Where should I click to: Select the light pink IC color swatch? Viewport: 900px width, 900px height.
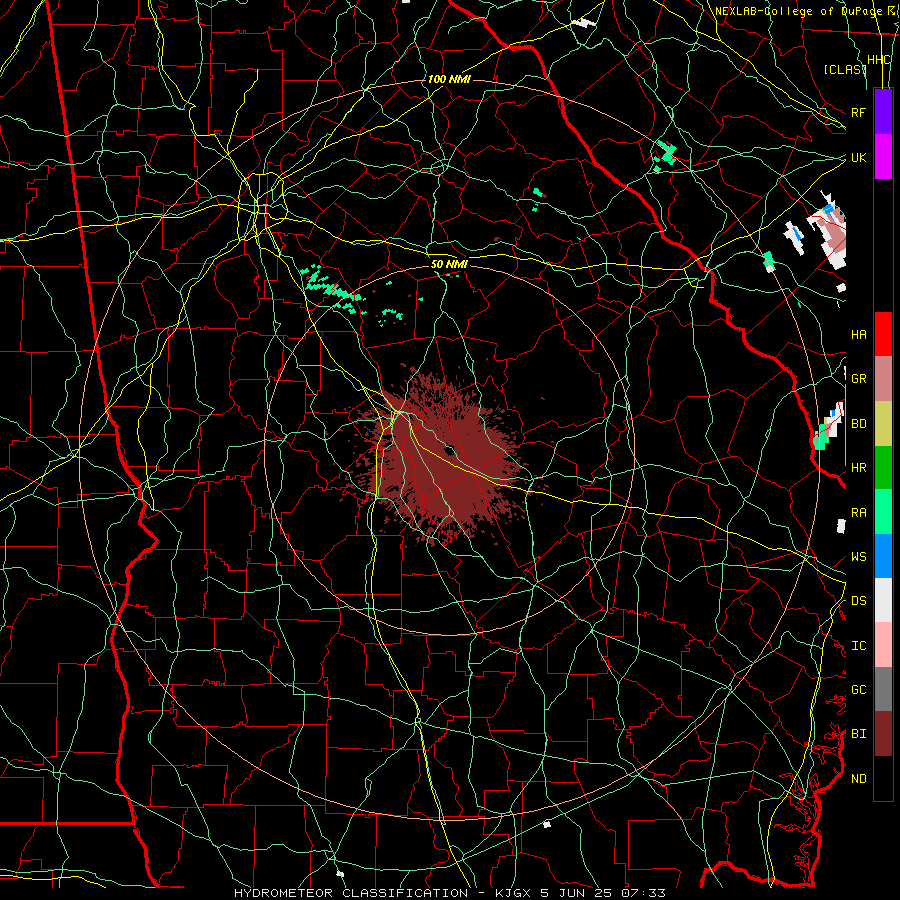tap(883, 645)
